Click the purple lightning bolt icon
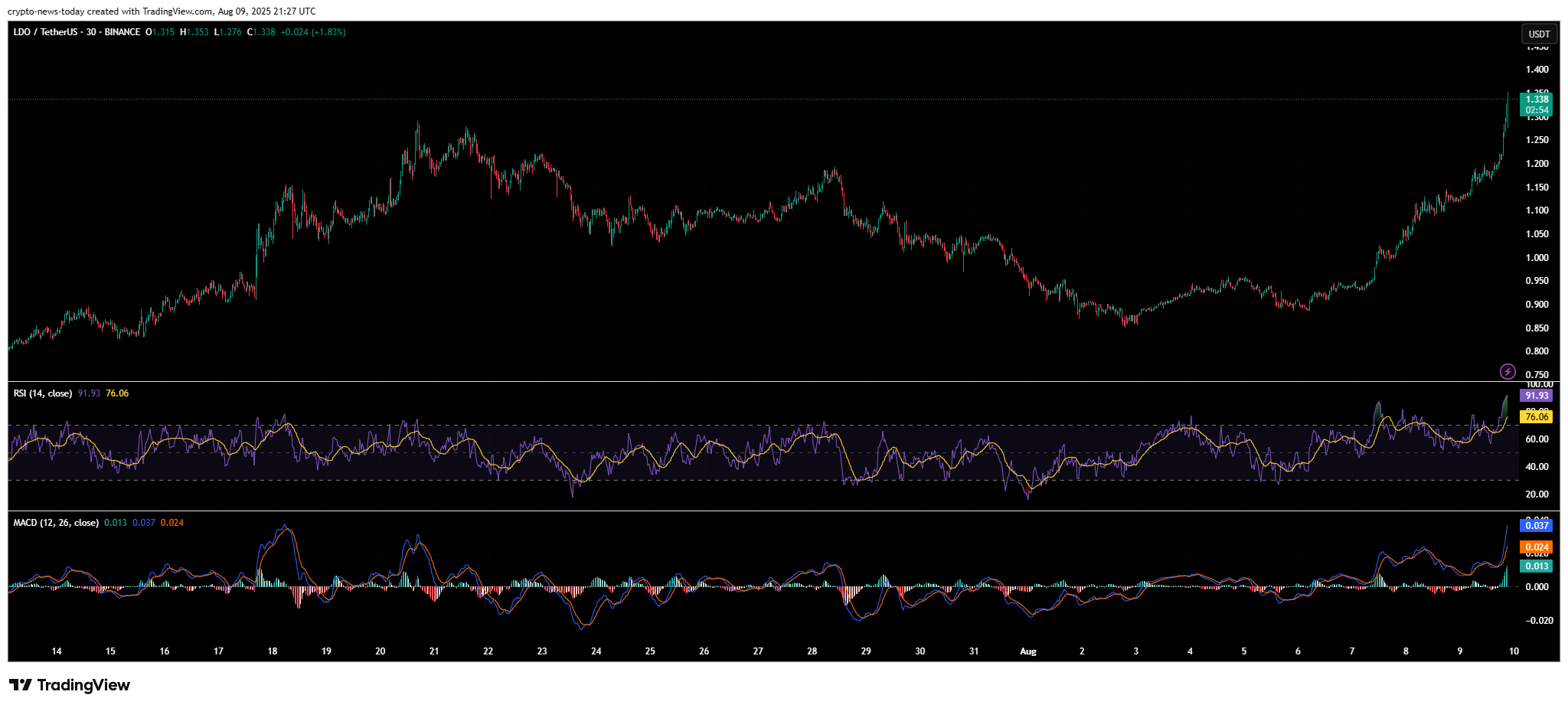1568x708 pixels. pyautogui.click(x=1508, y=371)
